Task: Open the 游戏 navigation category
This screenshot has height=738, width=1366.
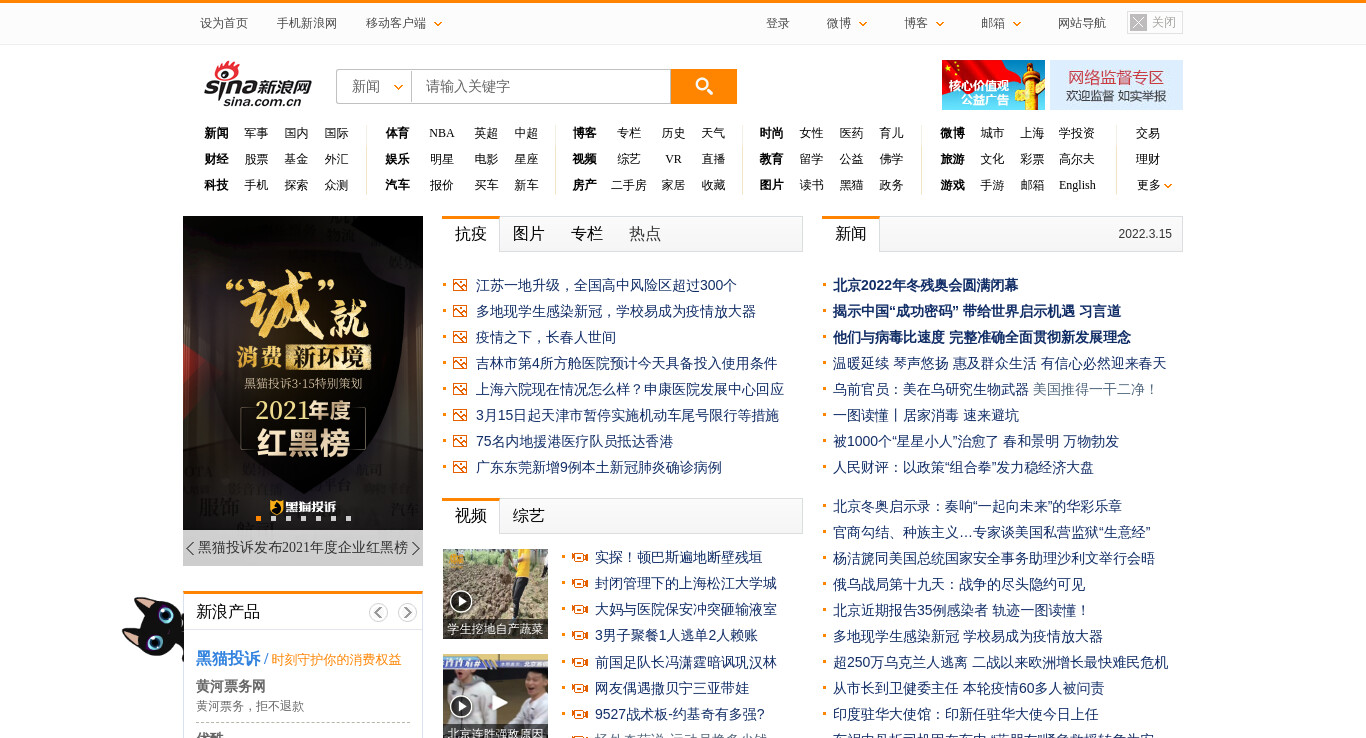Action: tap(952, 185)
